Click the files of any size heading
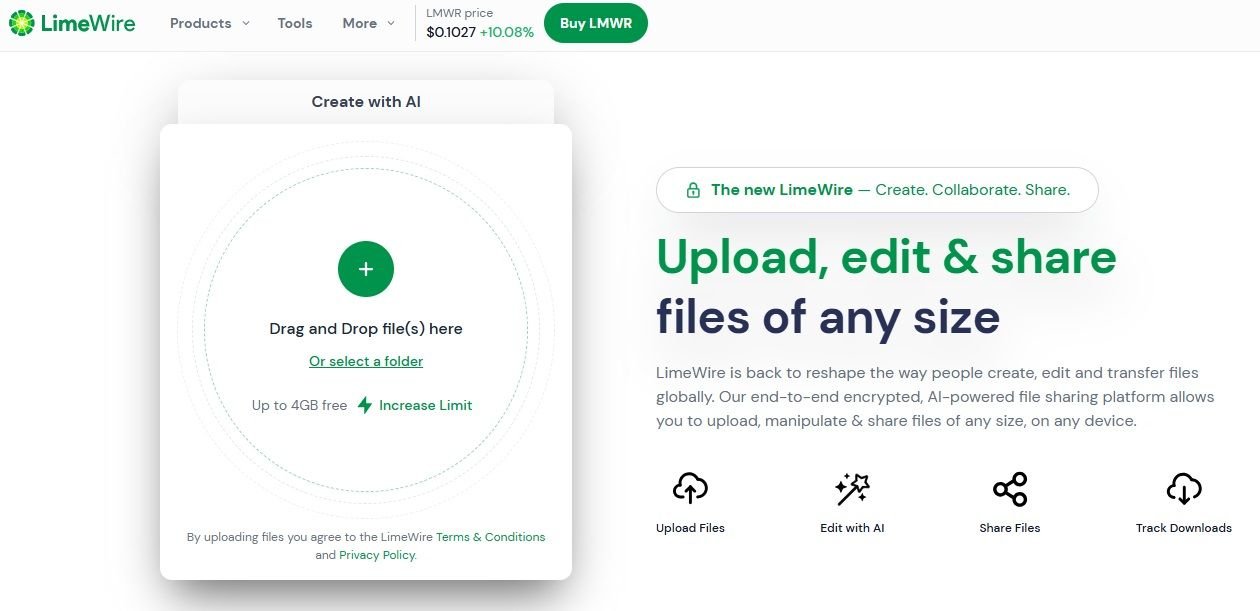1260x611 pixels. [828, 318]
